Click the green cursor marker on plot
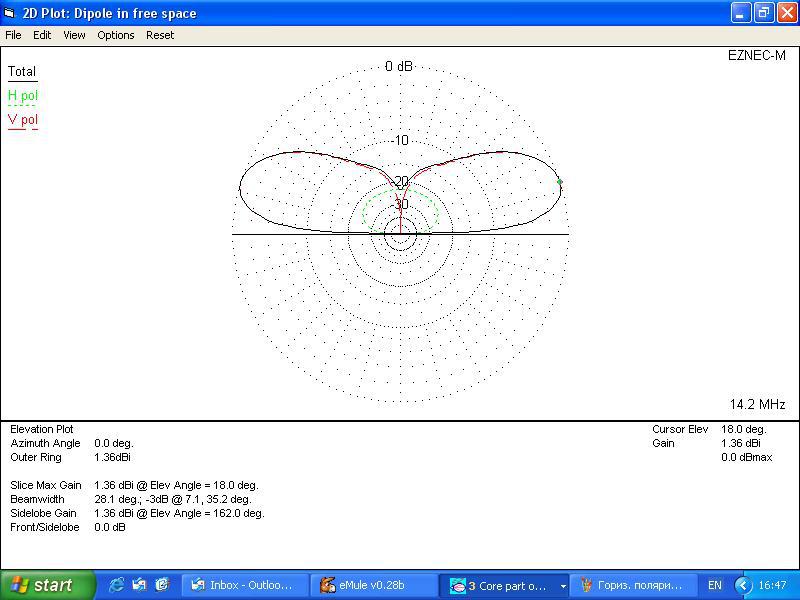The width and height of the screenshot is (800, 600). click(x=559, y=182)
